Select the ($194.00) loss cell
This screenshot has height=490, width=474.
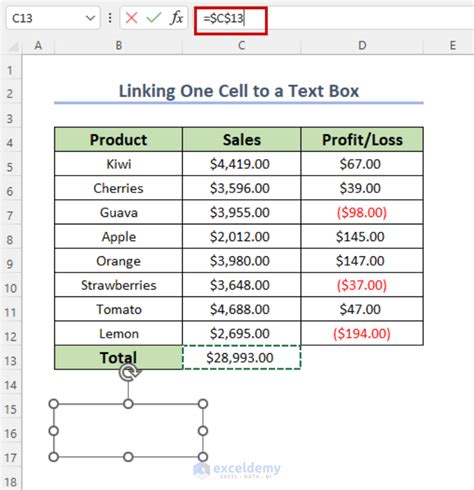(362, 333)
